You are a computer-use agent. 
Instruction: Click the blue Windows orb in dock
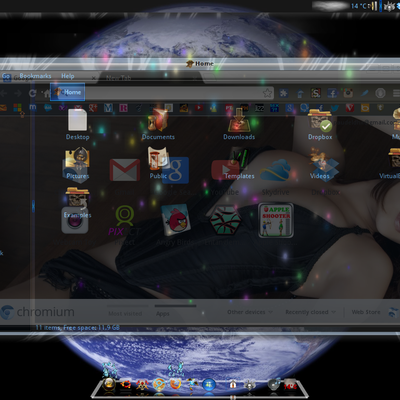[209, 384]
